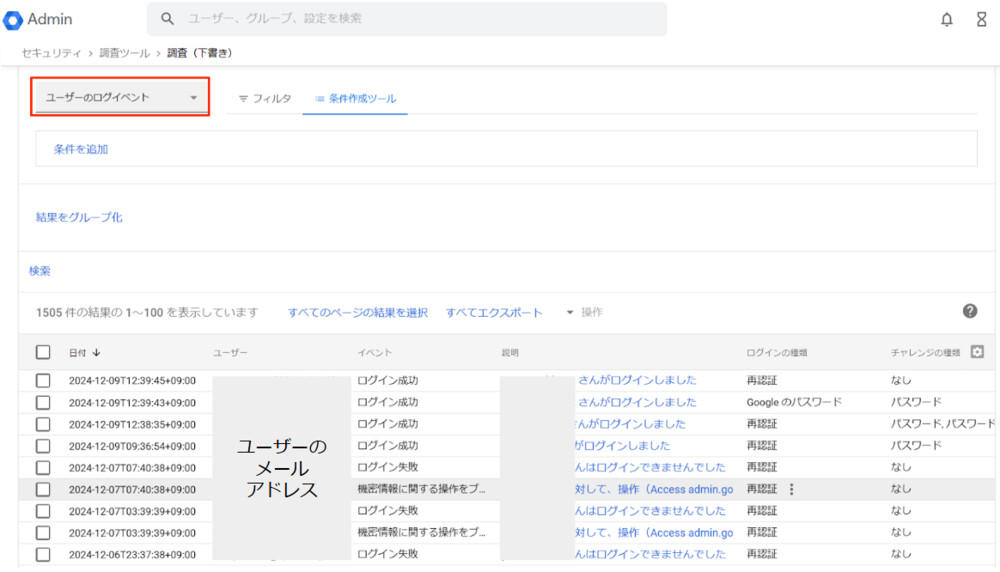Check the 2024-12-09T12:39:45 row checkbox
The image size is (1000, 572).
[43, 381]
